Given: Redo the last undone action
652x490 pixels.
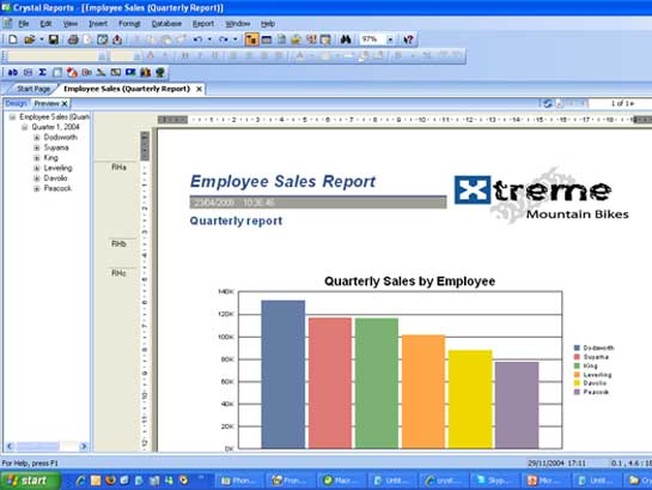Looking at the screenshot, I should tap(224, 40).
